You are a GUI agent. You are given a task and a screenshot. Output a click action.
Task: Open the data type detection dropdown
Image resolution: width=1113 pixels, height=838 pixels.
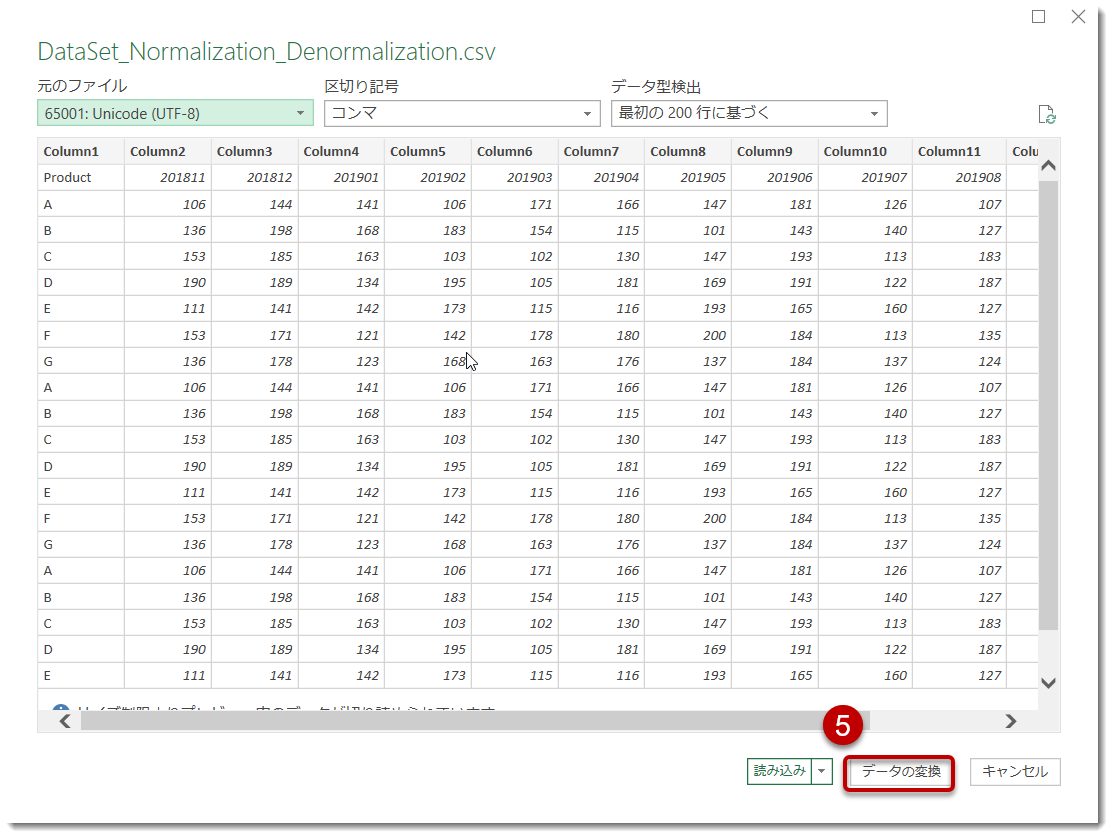749,114
